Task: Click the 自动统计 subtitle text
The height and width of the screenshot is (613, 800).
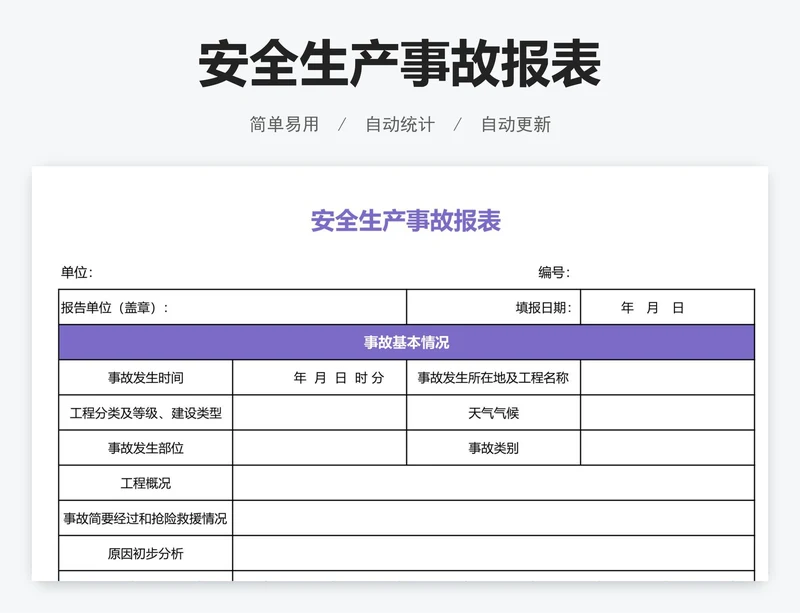Action: (x=400, y=124)
